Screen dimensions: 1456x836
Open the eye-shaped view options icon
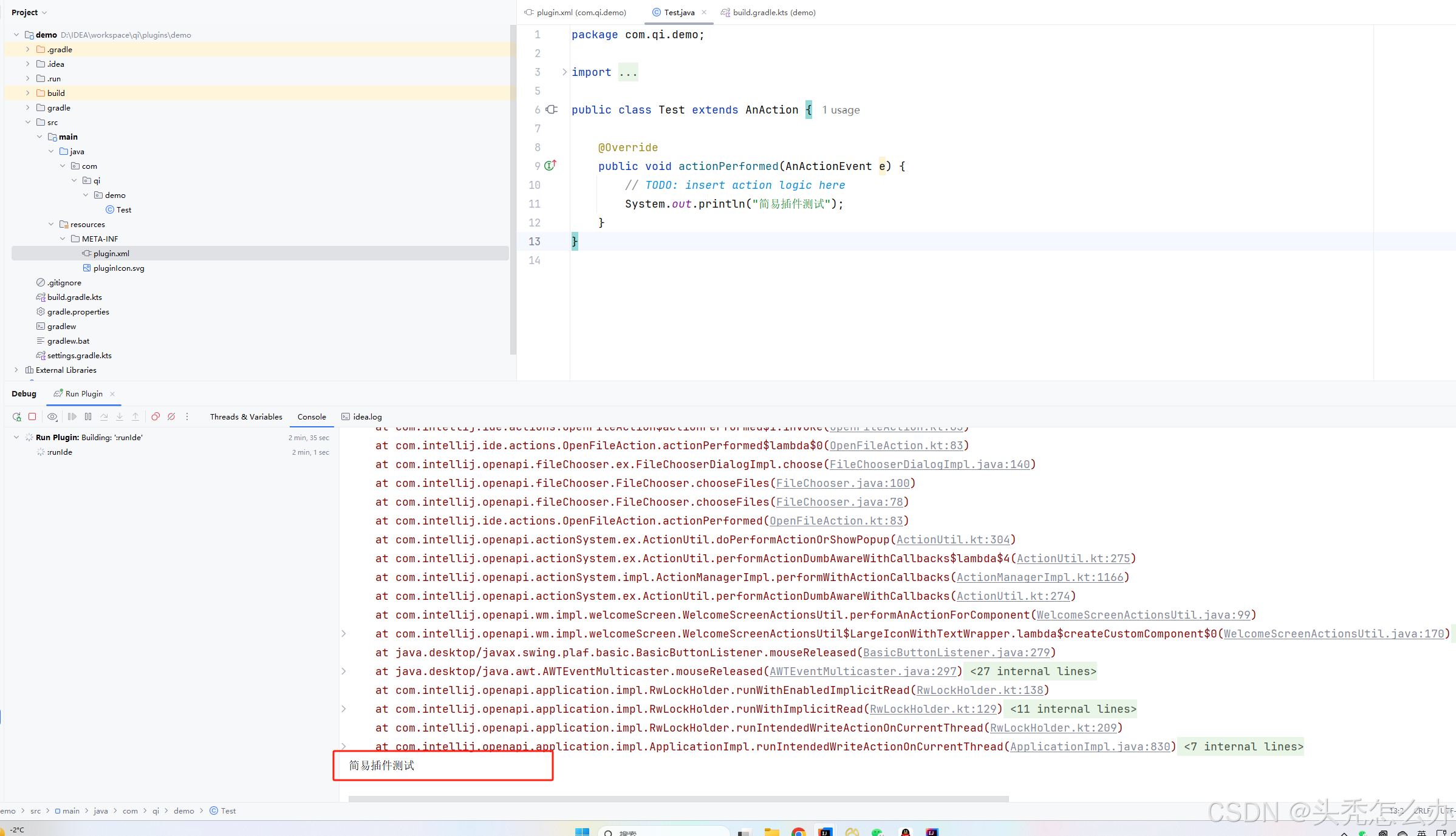point(53,416)
